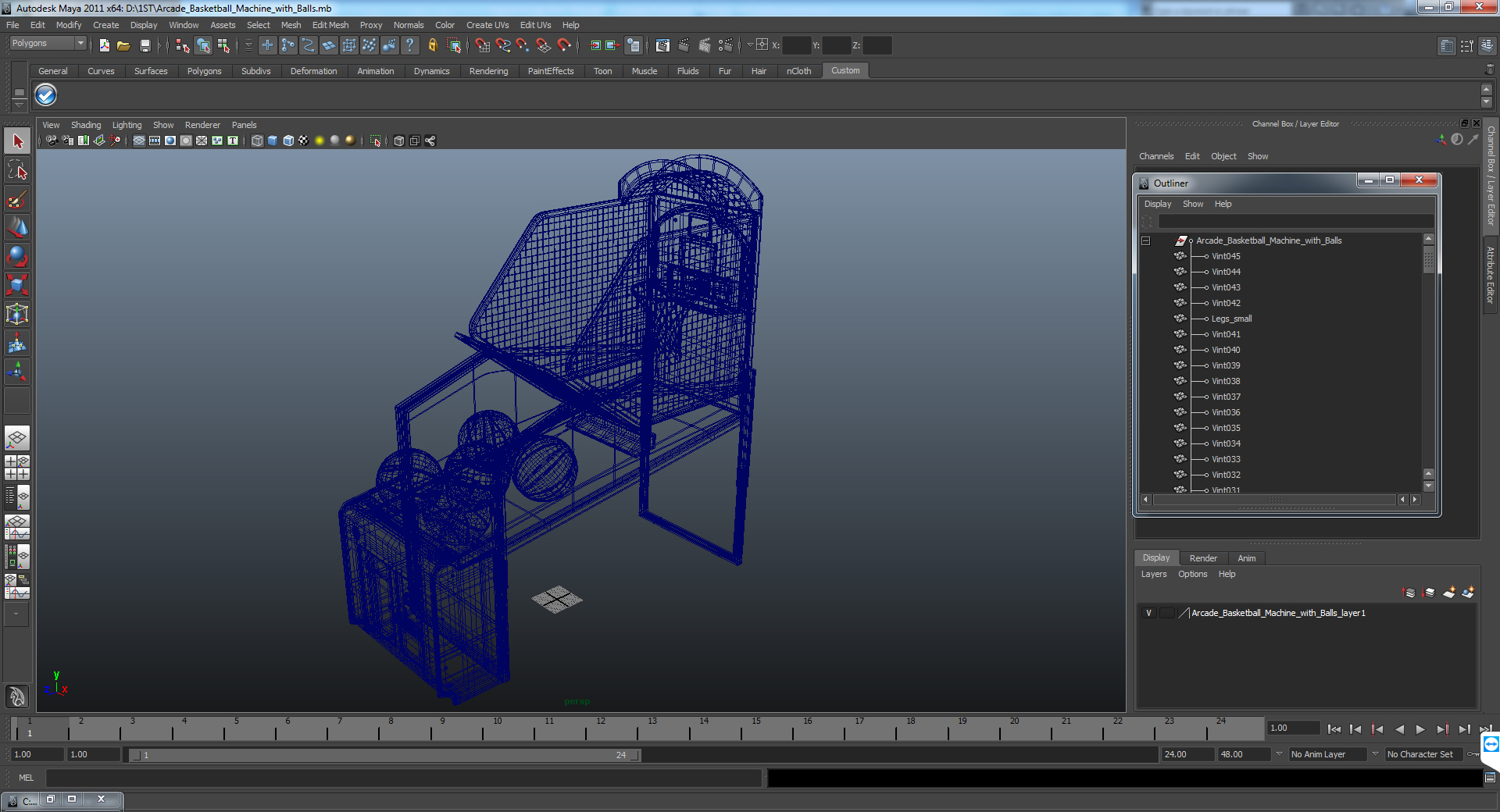Activate the Rotate tool sphere icon
Screen dimensions: 1500x812
[17, 256]
